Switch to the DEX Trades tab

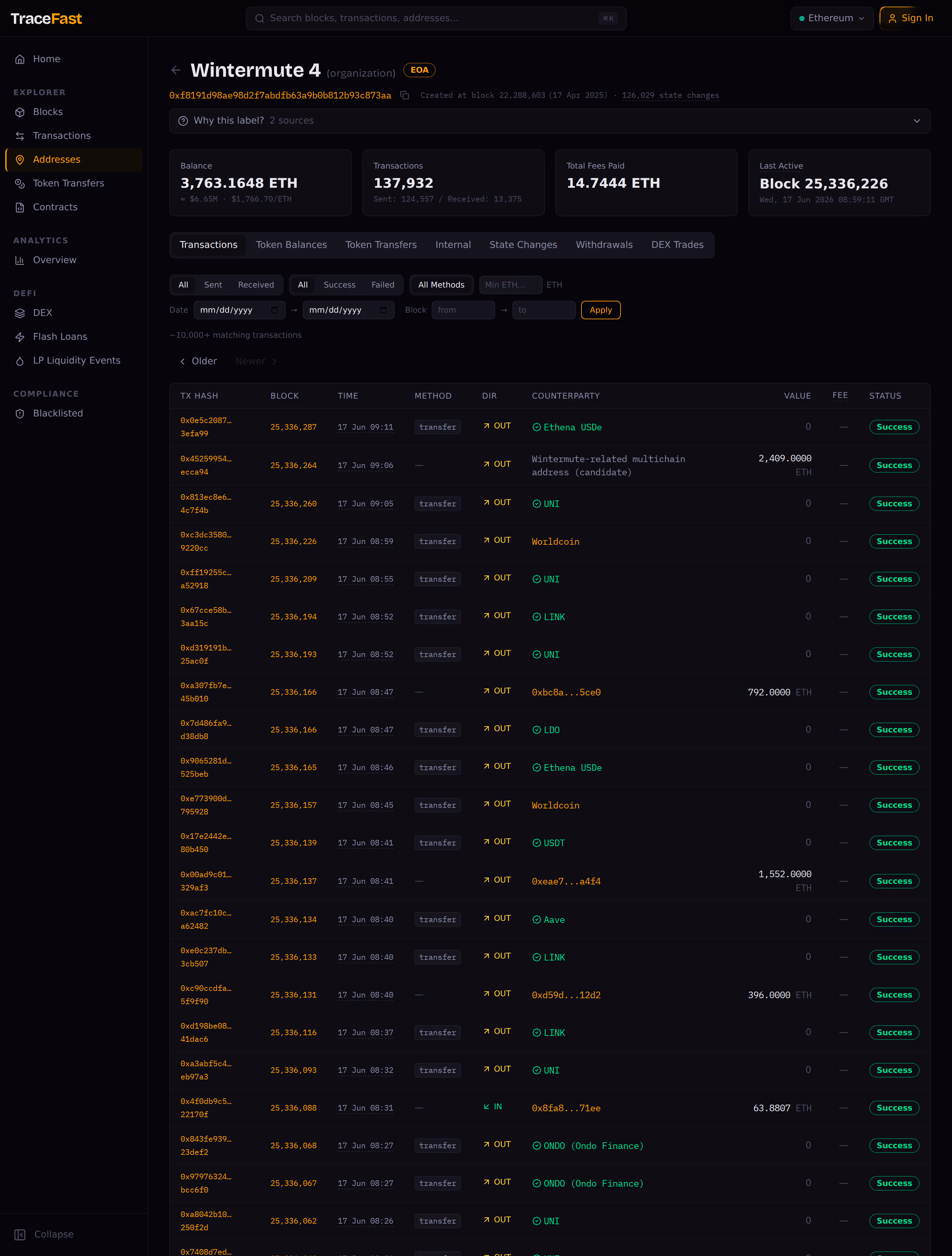[677, 245]
